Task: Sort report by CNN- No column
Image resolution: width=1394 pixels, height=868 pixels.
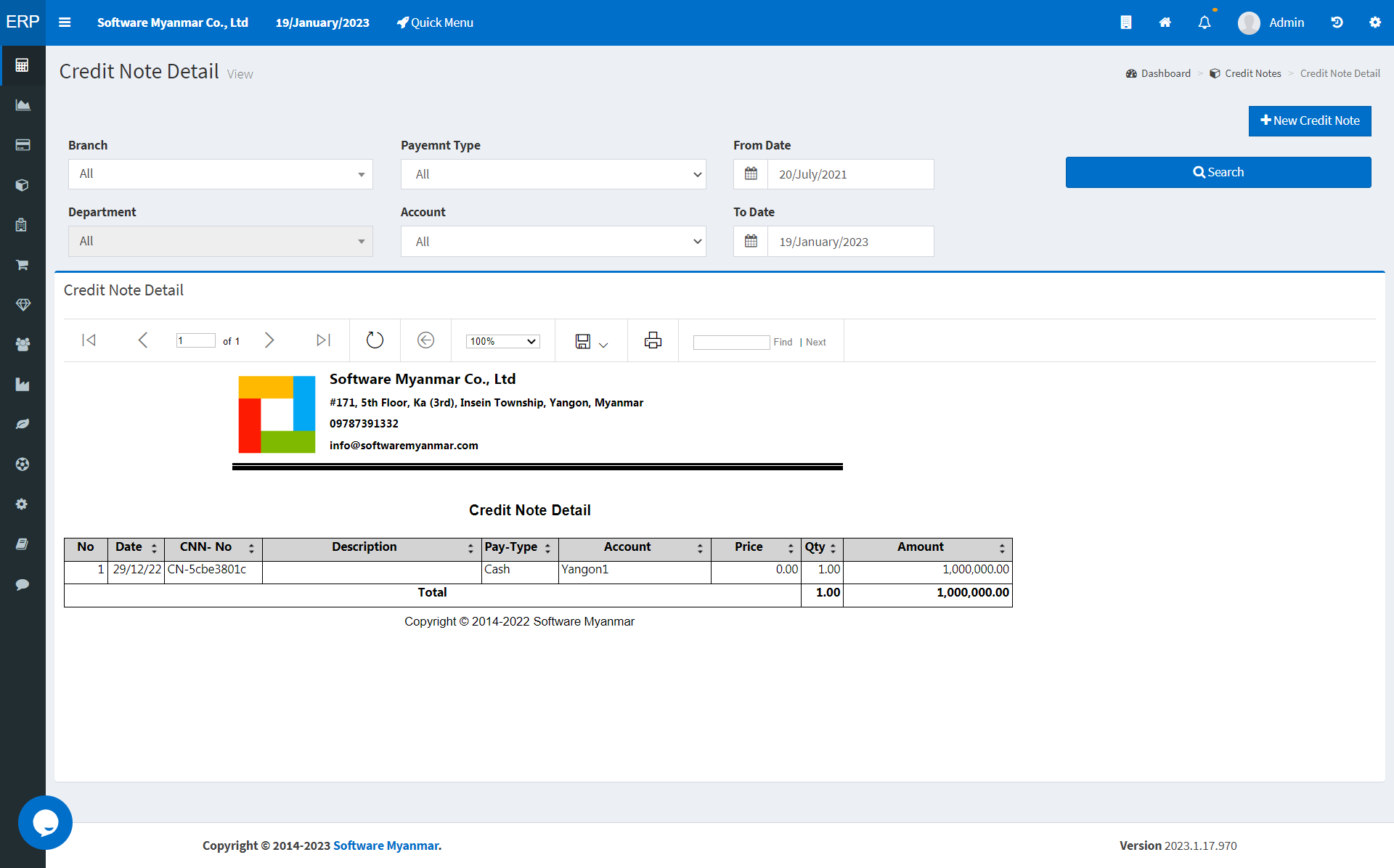Action: 251,548
